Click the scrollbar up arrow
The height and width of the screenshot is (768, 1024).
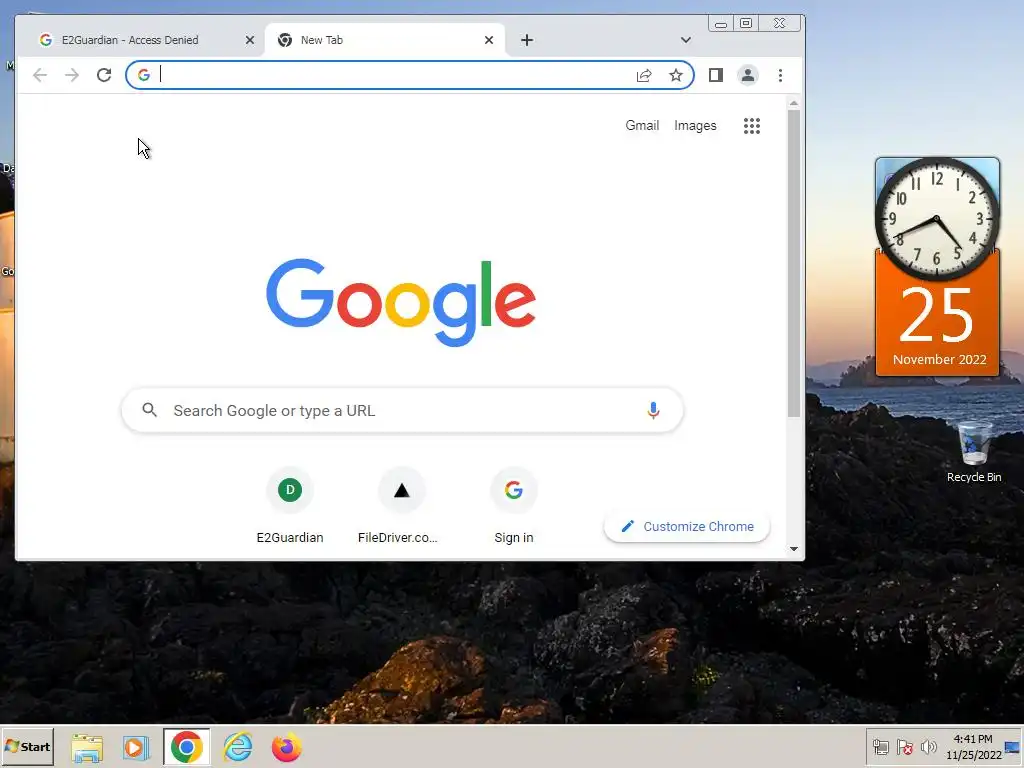793,103
